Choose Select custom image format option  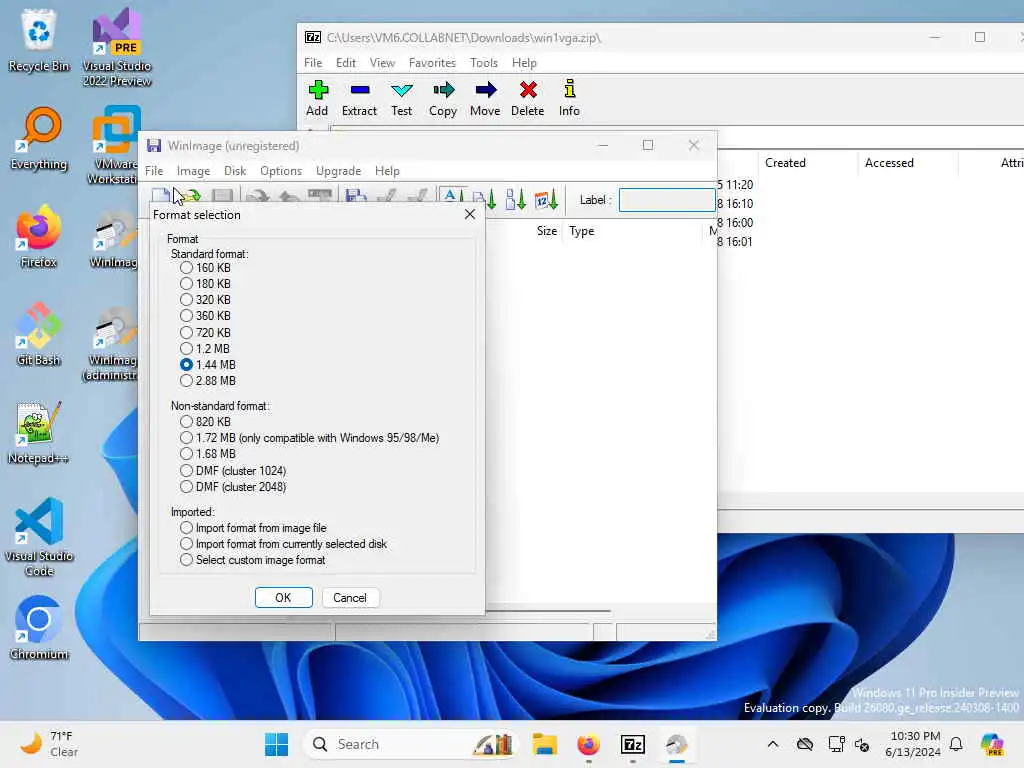(253, 560)
